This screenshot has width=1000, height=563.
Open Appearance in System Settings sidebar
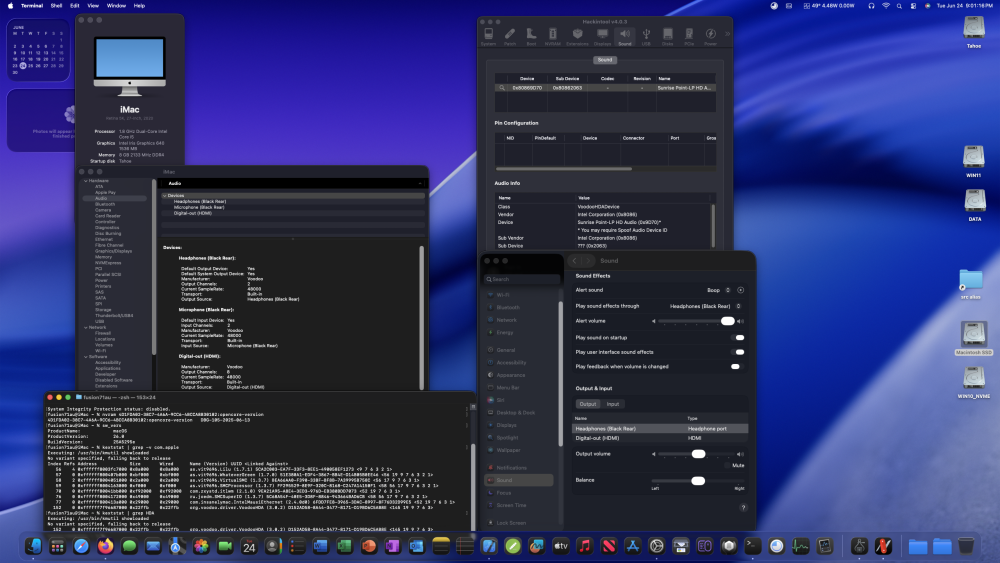pos(511,375)
